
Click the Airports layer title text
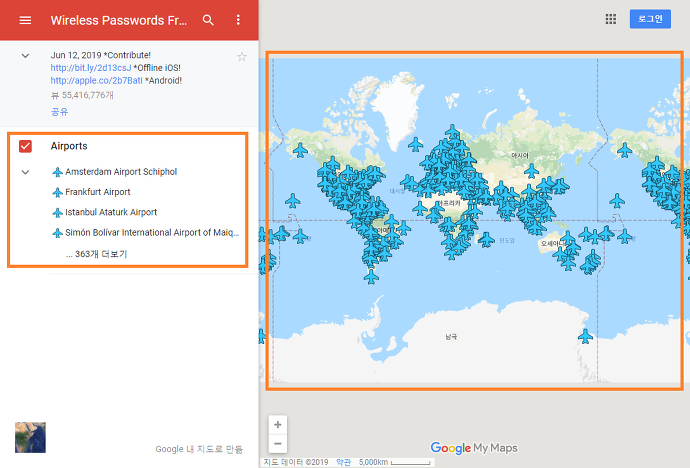[69, 146]
